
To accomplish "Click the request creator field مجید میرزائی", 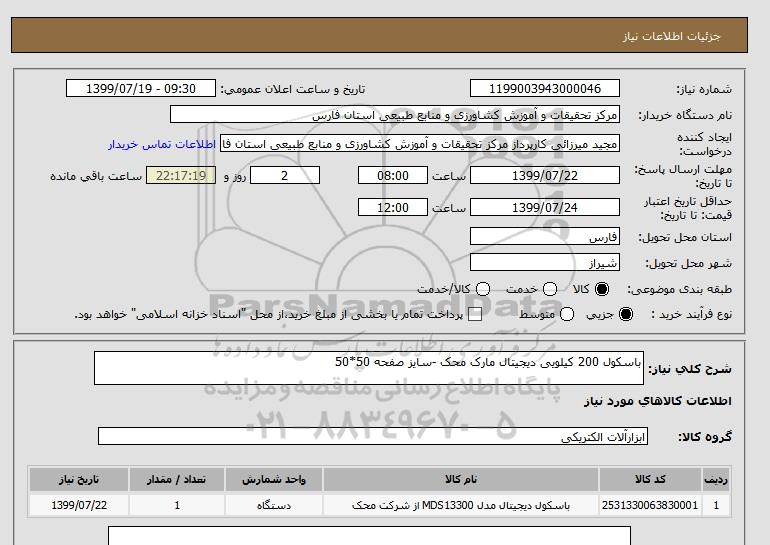I will pyautogui.click(x=419, y=144).
